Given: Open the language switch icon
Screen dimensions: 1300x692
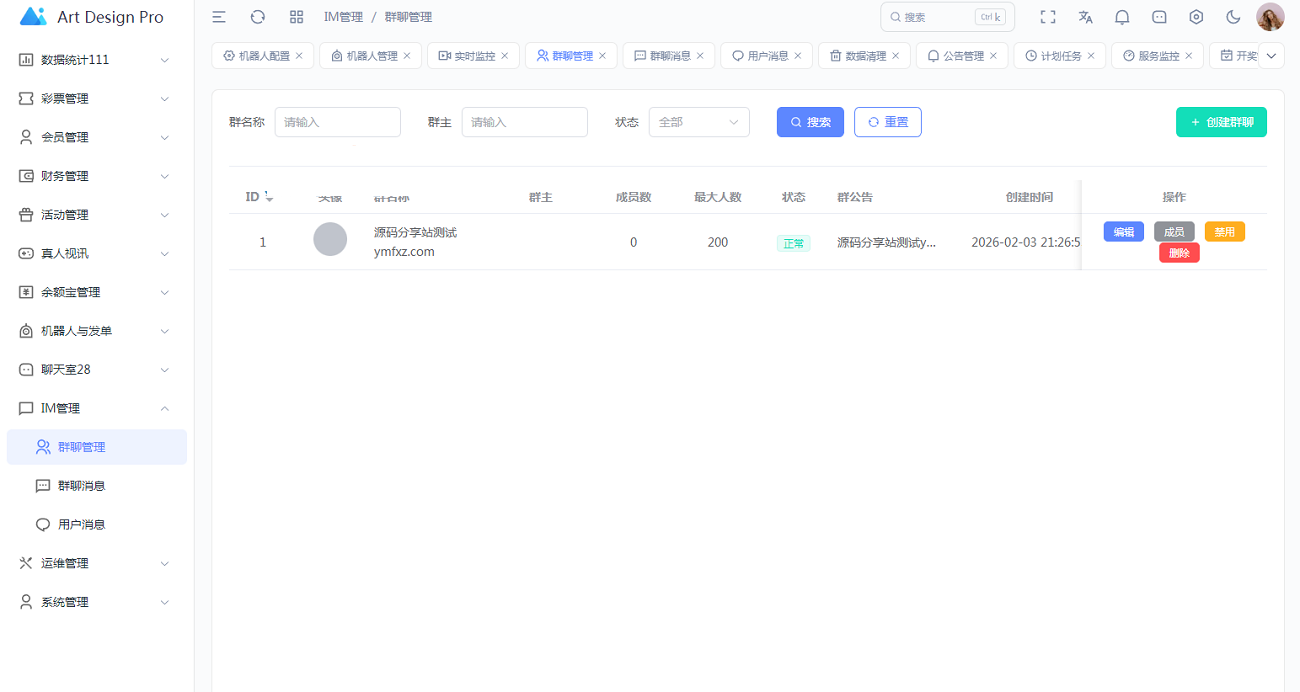Looking at the screenshot, I should 1085,17.
